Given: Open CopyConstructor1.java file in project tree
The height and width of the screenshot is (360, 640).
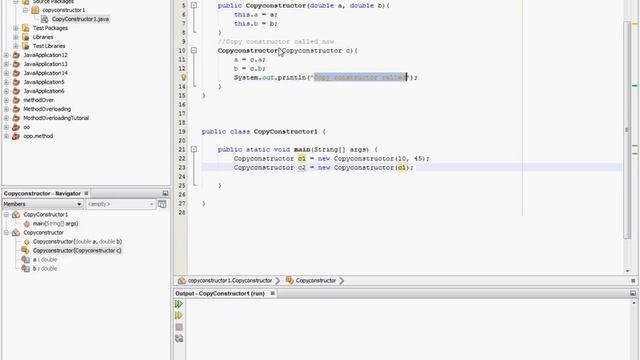Looking at the screenshot, I should (x=80, y=19).
